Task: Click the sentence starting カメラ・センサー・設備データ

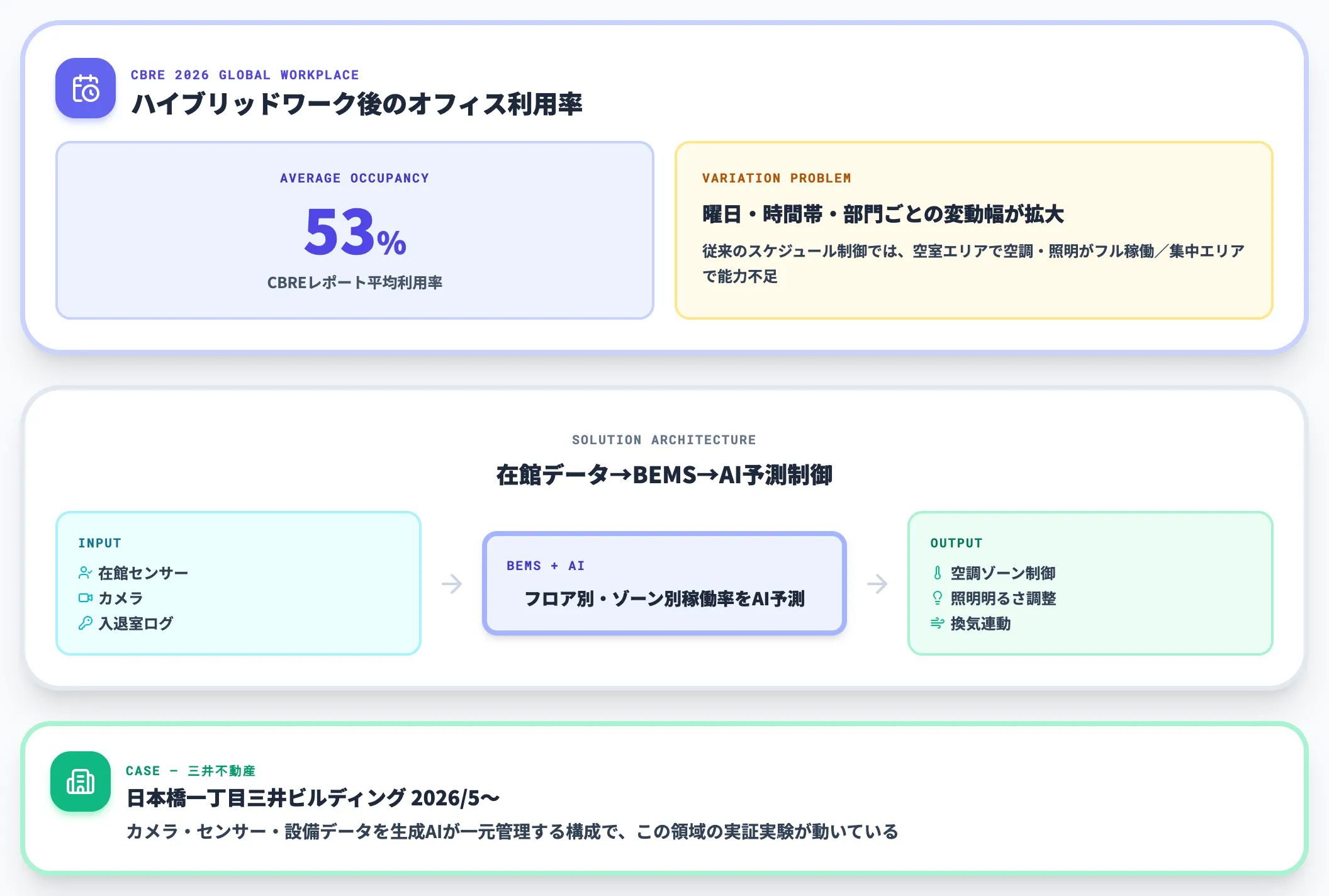Action: pyautogui.click(x=512, y=831)
